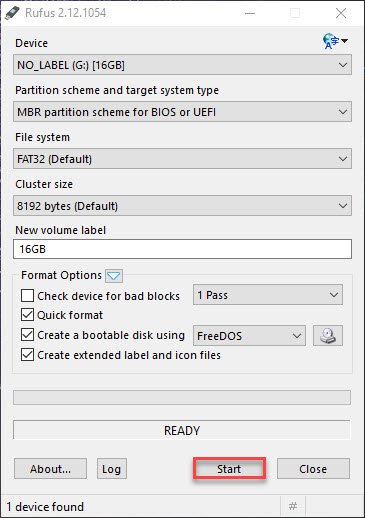Uncheck Create extended label and icon files

(x=27, y=355)
